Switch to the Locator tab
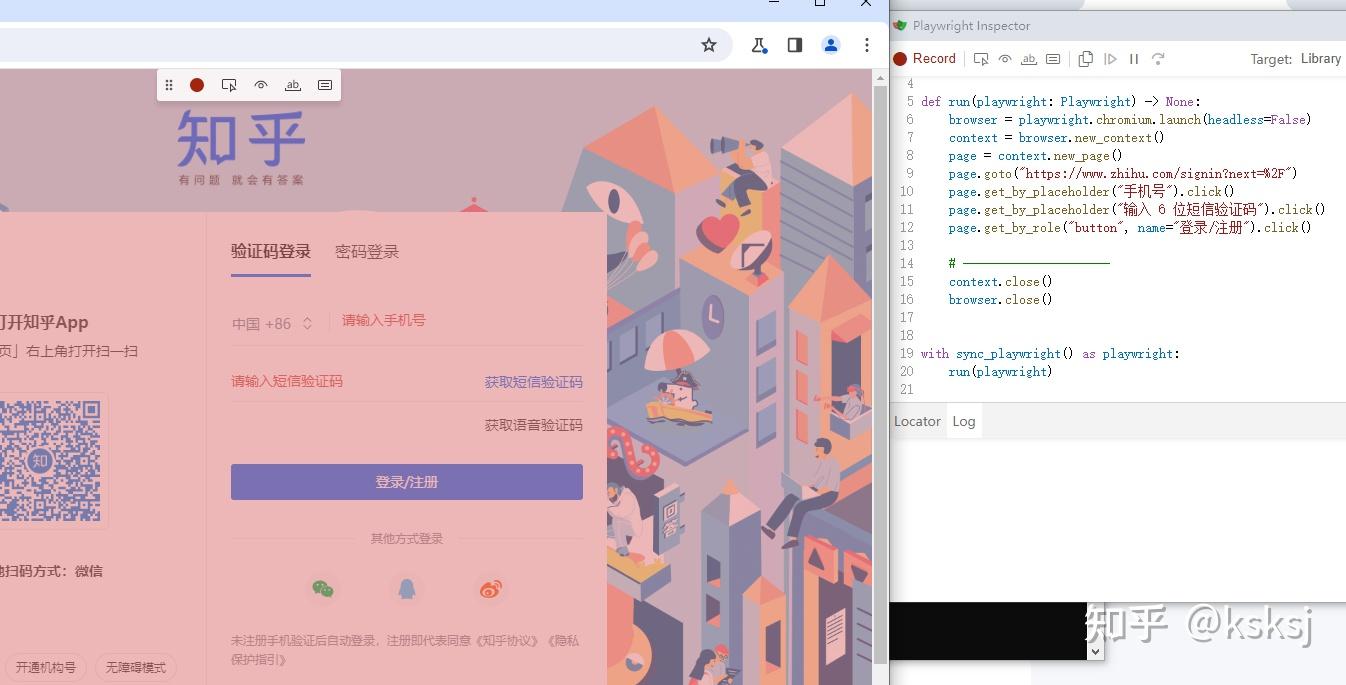Screen dimensions: 1346x685 click(x=917, y=421)
